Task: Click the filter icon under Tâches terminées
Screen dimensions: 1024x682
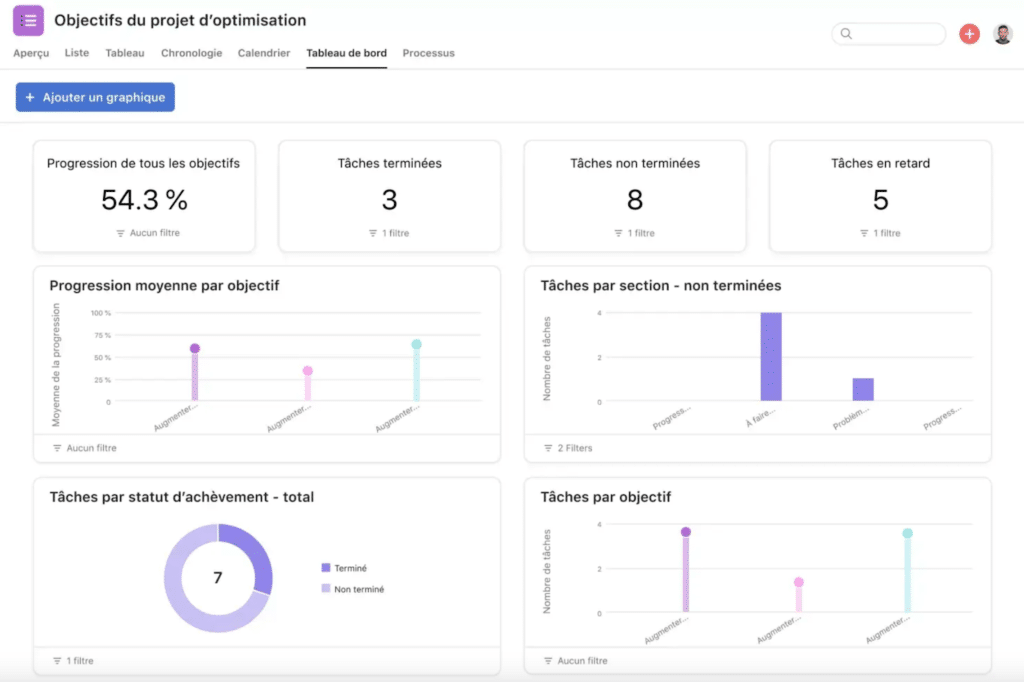Action: [373, 233]
